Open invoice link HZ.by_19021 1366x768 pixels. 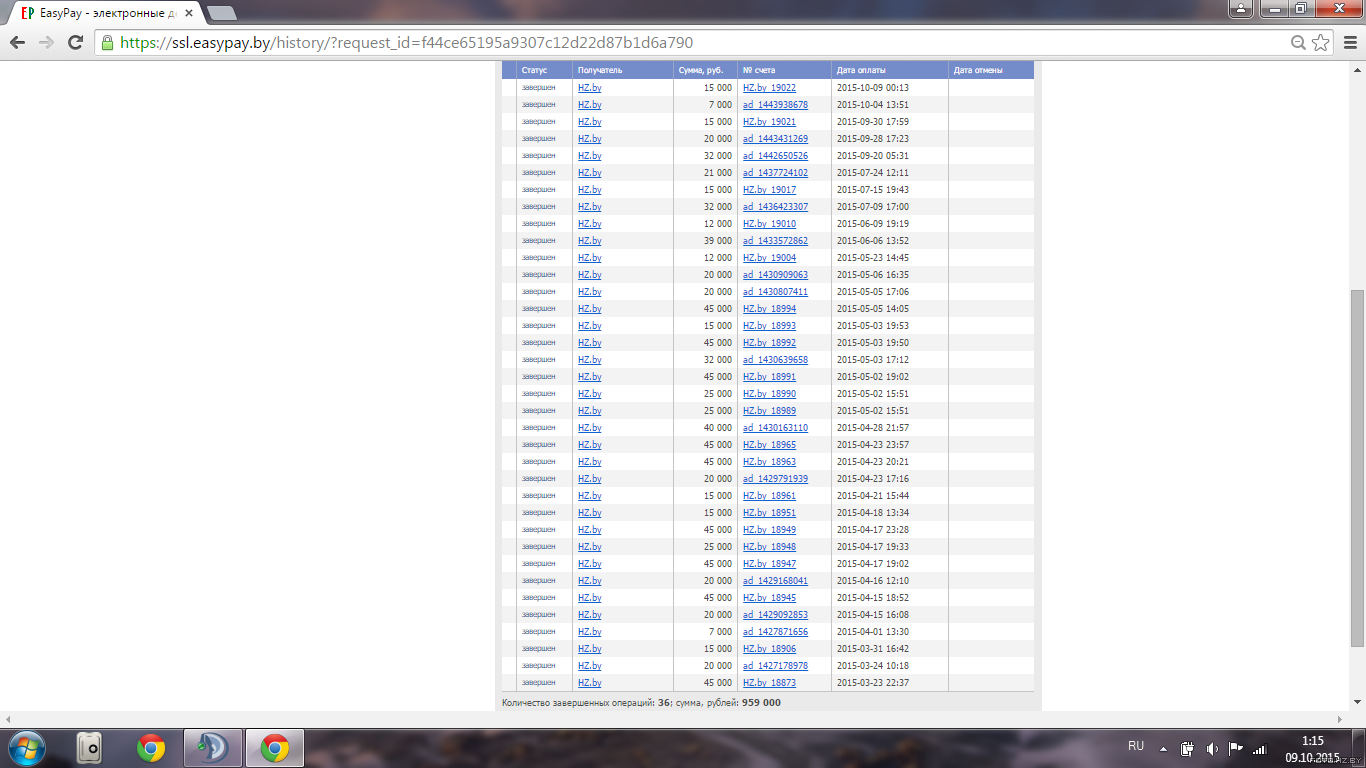pos(769,122)
